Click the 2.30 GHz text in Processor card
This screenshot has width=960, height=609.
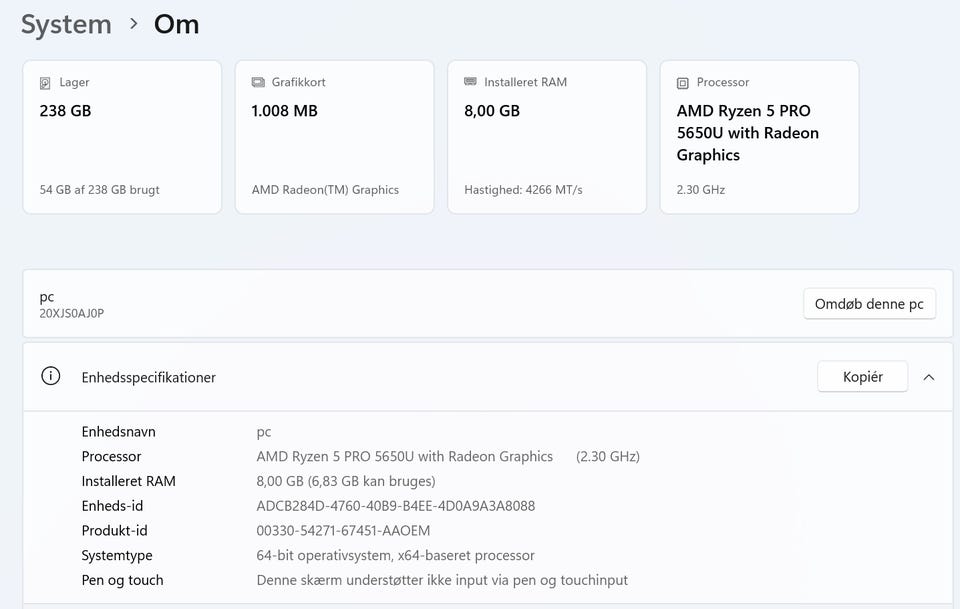pyautogui.click(x=701, y=190)
